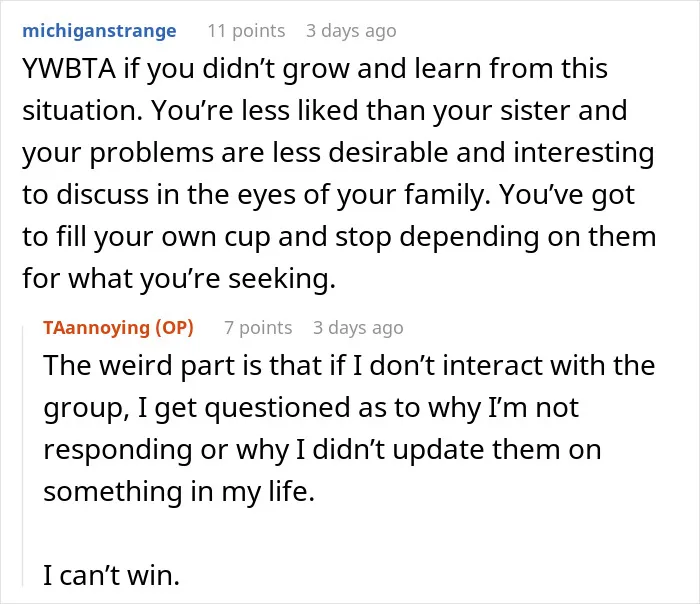Click 'fill your own cup' sentence
700x604 pixels.
163,237
